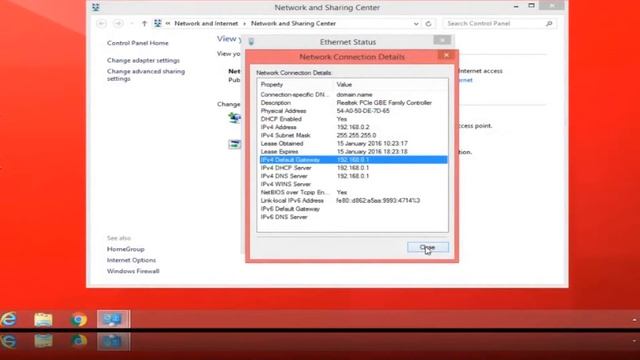
Task: Click Network and Internet breadcrumb
Action: (206, 24)
